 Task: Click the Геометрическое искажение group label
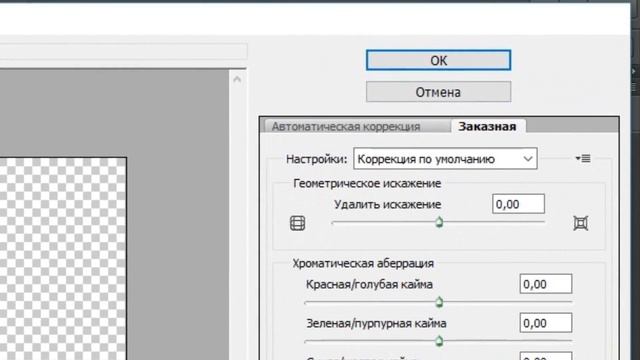(367, 184)
